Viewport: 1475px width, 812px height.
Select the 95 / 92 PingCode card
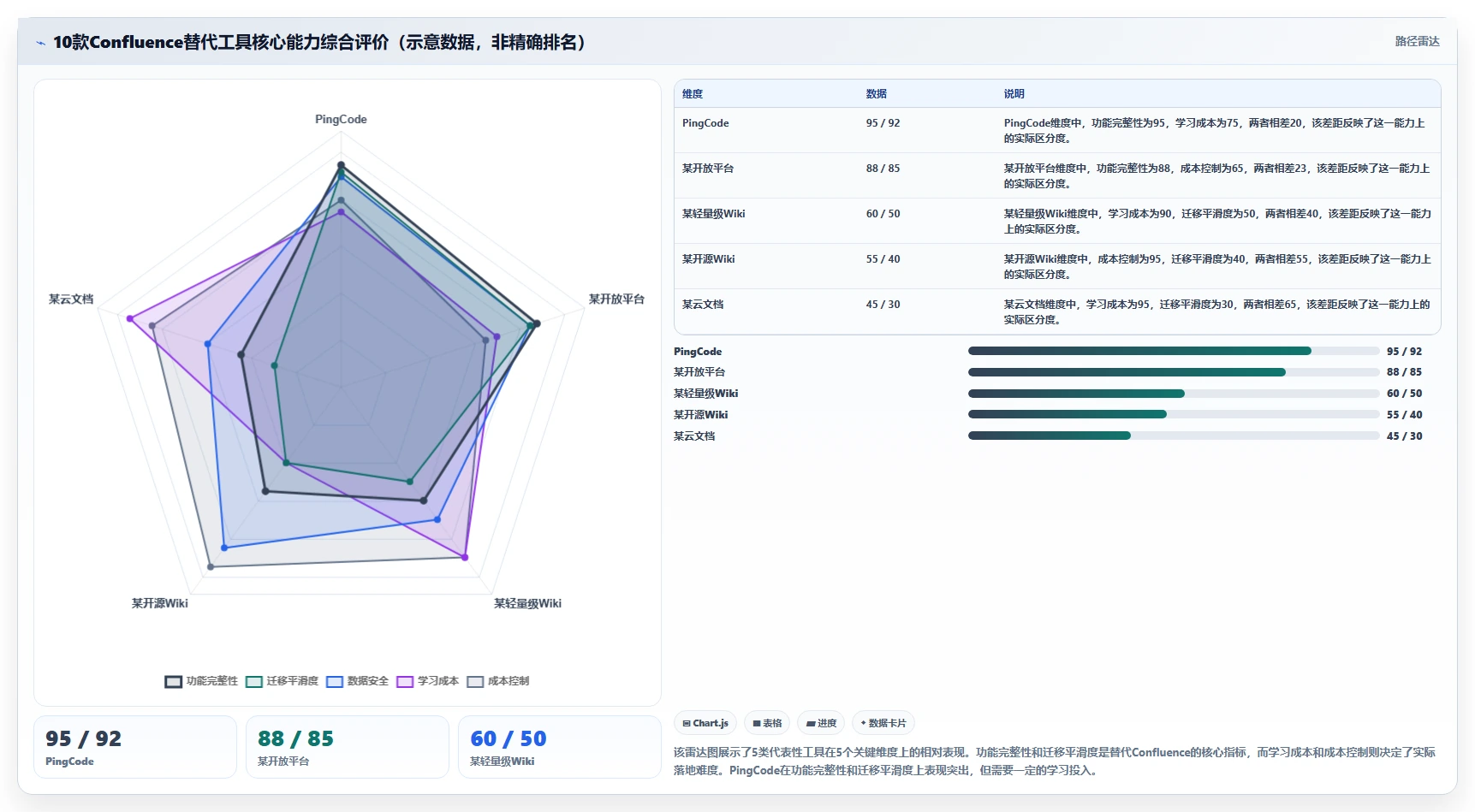click(x=135, y=747)
